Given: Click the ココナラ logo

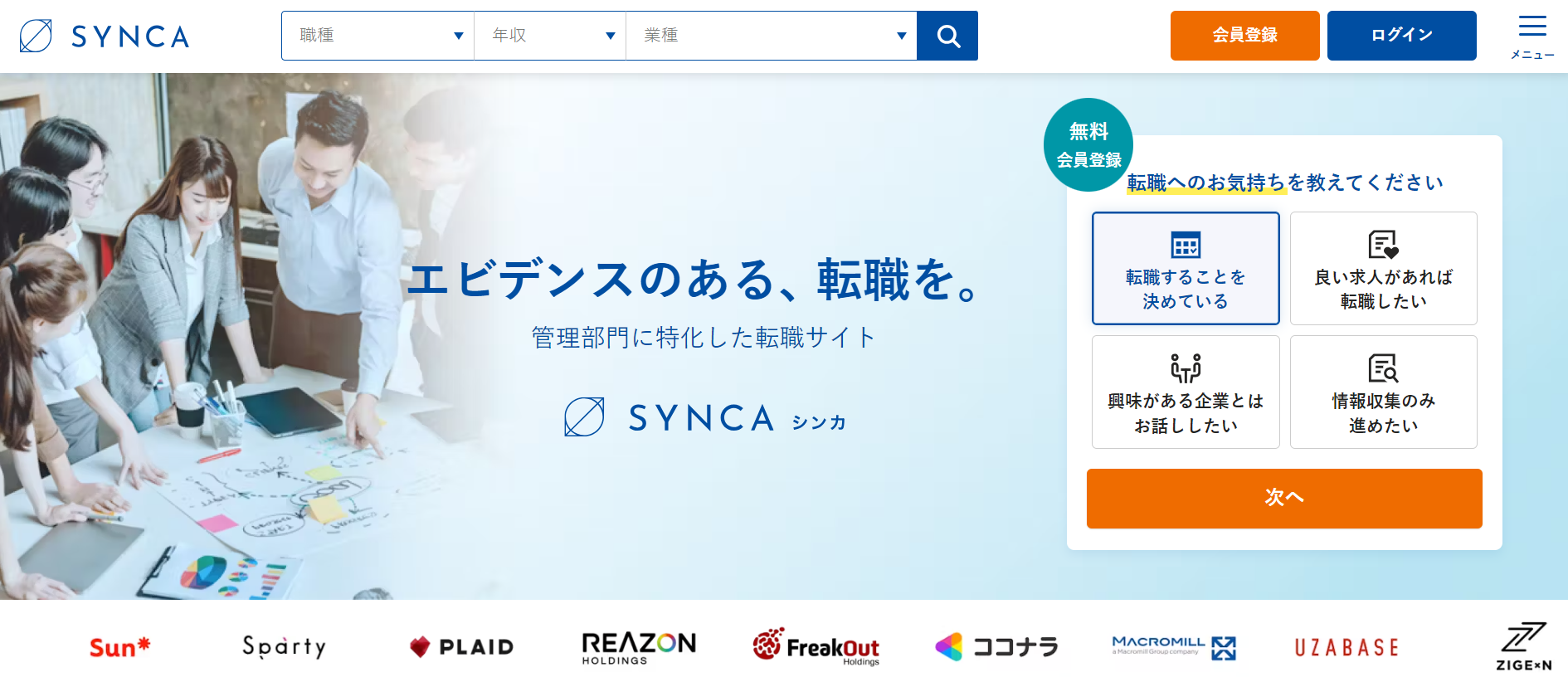Looking at the screenshot, I should click(x=996, y=647).
